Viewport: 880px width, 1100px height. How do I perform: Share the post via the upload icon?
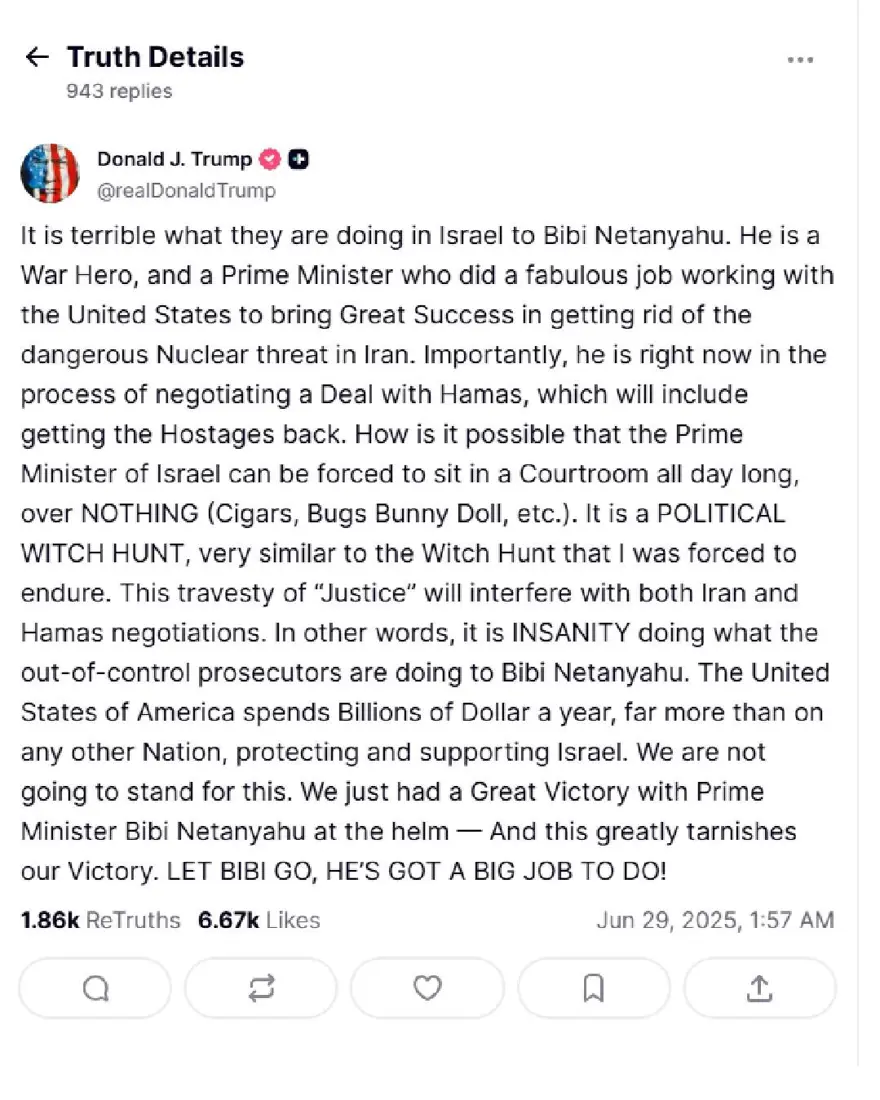click(759, 988)
